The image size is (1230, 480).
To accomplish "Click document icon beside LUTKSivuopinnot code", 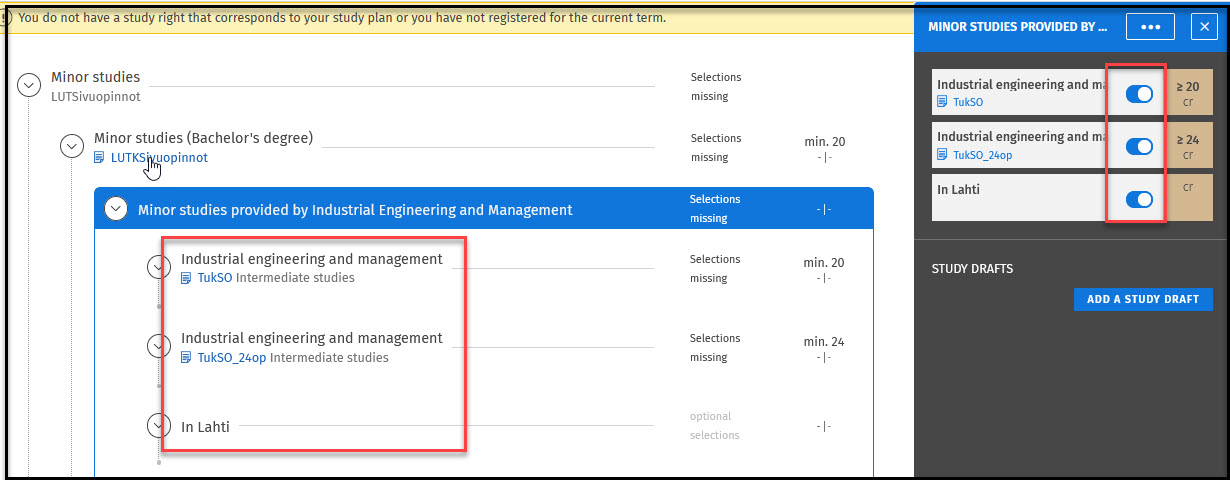I will point(100,158).
